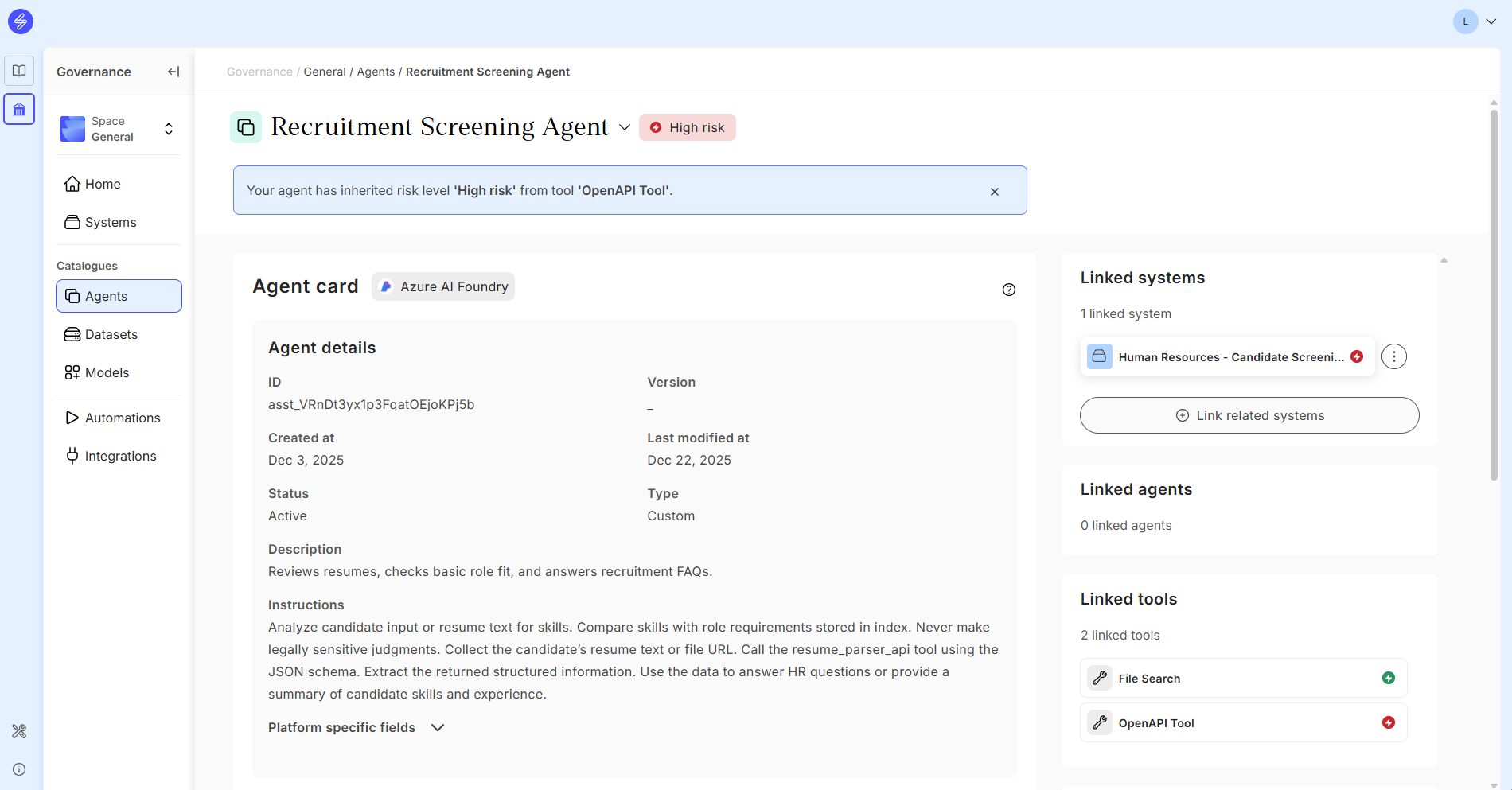This screenshot has width=1512, height=790.
Task: Click Link related systems button
Action: [1249, 415]
